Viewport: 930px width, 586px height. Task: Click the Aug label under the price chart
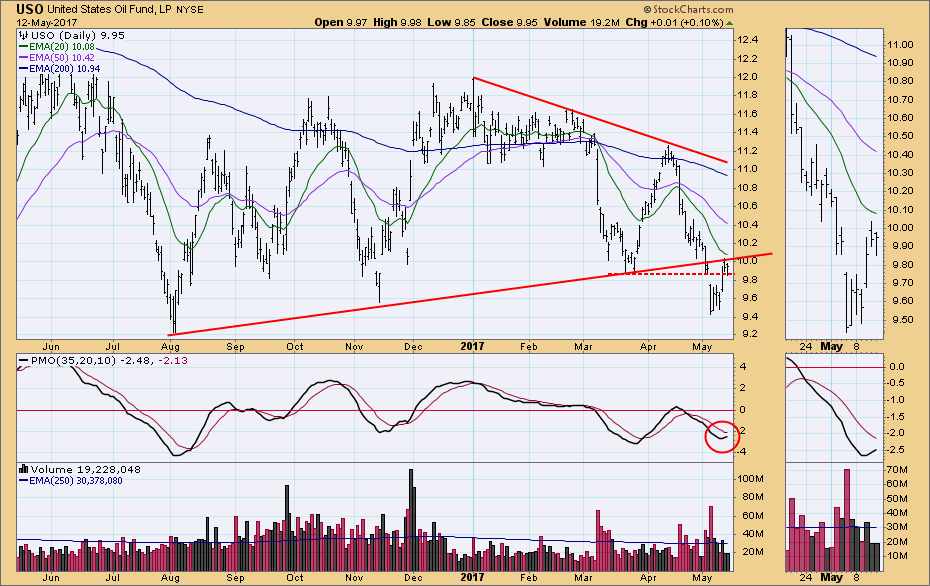click(x=170, y=346)
